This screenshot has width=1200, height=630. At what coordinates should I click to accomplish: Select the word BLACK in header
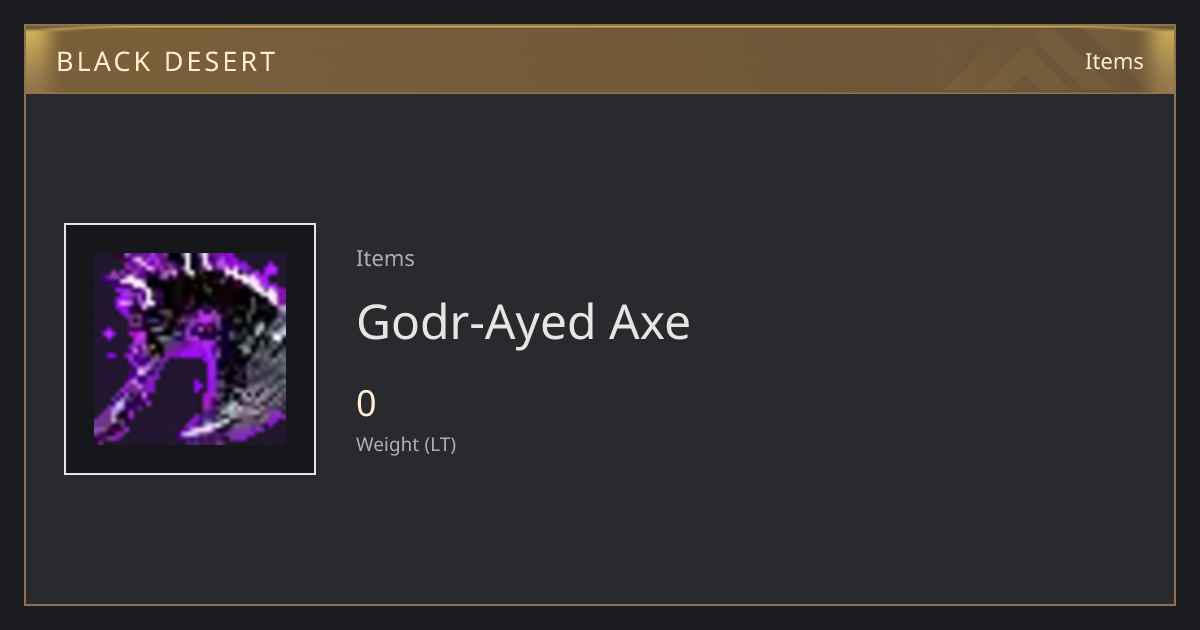point(103,62)
